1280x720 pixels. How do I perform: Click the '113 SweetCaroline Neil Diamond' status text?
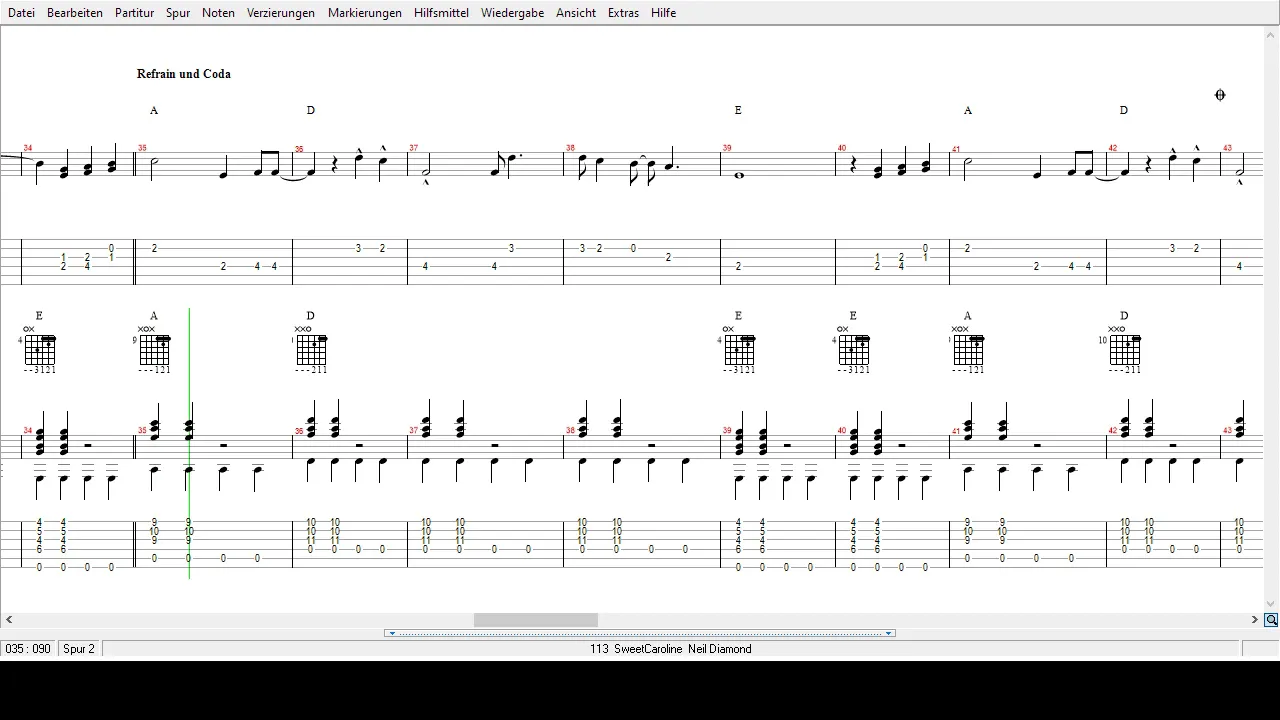tap(670, 649)
